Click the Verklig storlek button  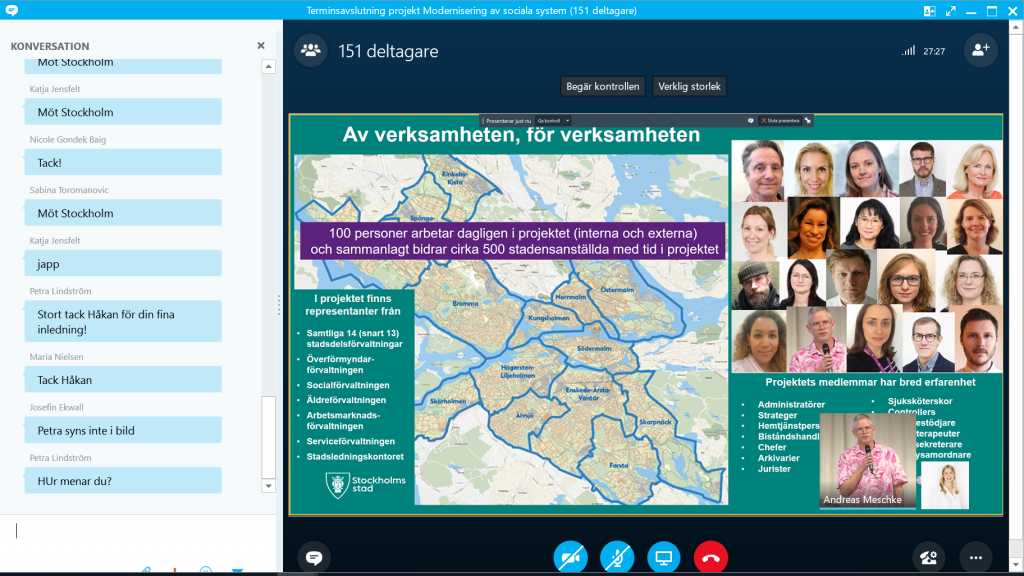pyautogui.click(x=690, y=86)
